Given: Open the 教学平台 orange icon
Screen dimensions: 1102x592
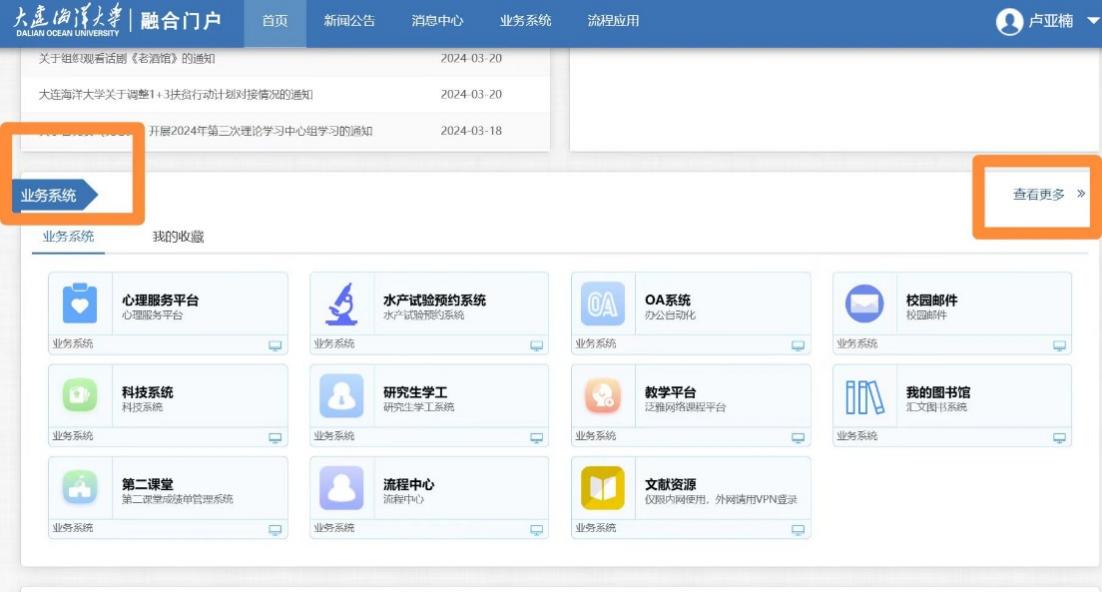Looking at the screenshot, I should (x=602, y=396).
